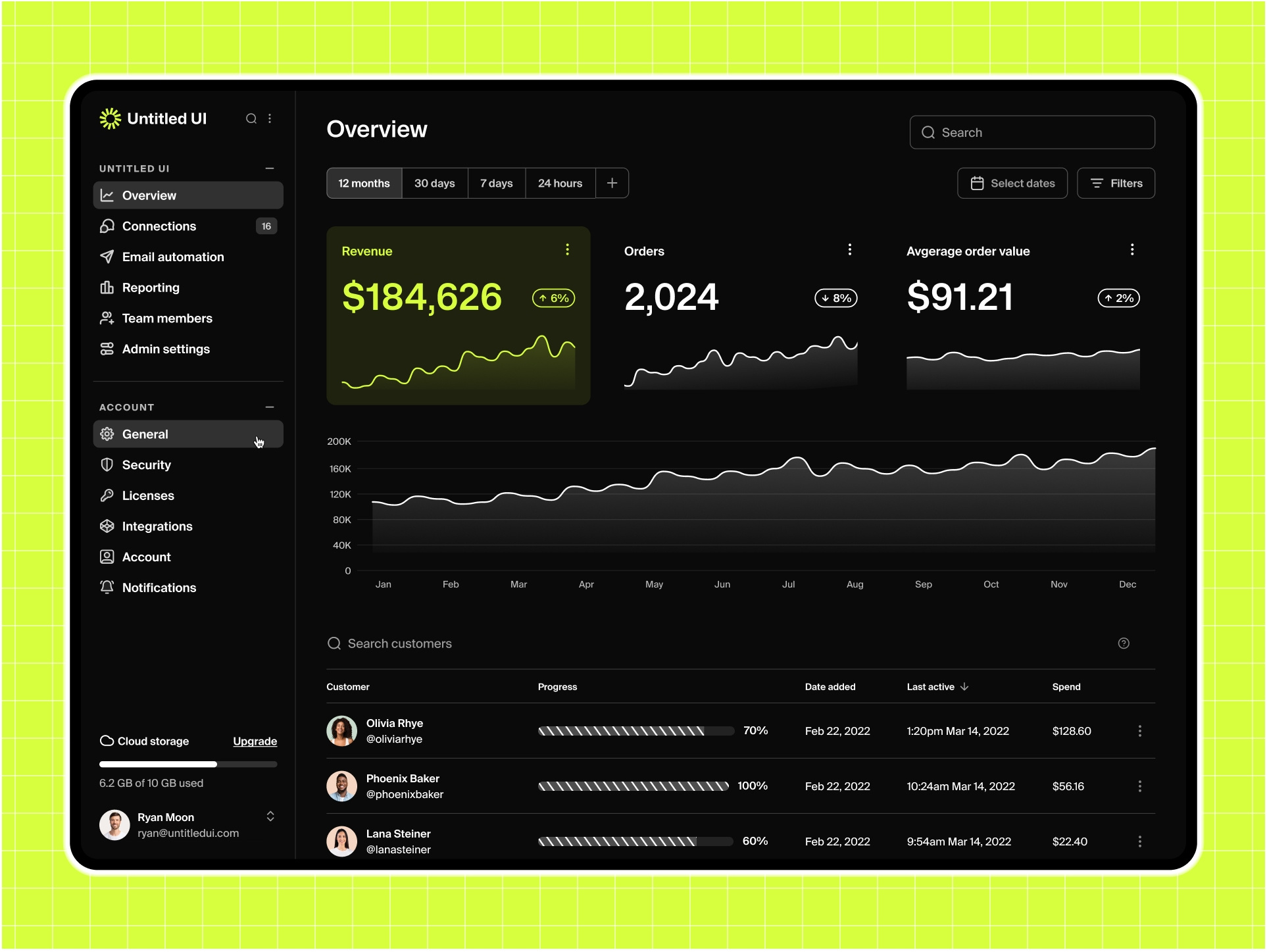Select the Connections sidebar icon
This screenshot has width=1267, height=952.
point(107,226)
